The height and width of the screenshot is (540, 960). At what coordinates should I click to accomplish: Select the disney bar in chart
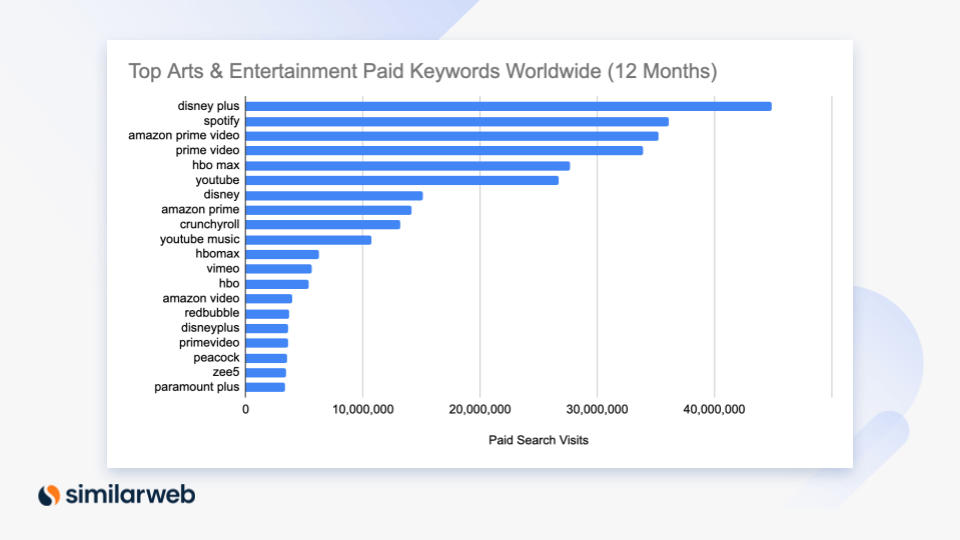point(334,196)
